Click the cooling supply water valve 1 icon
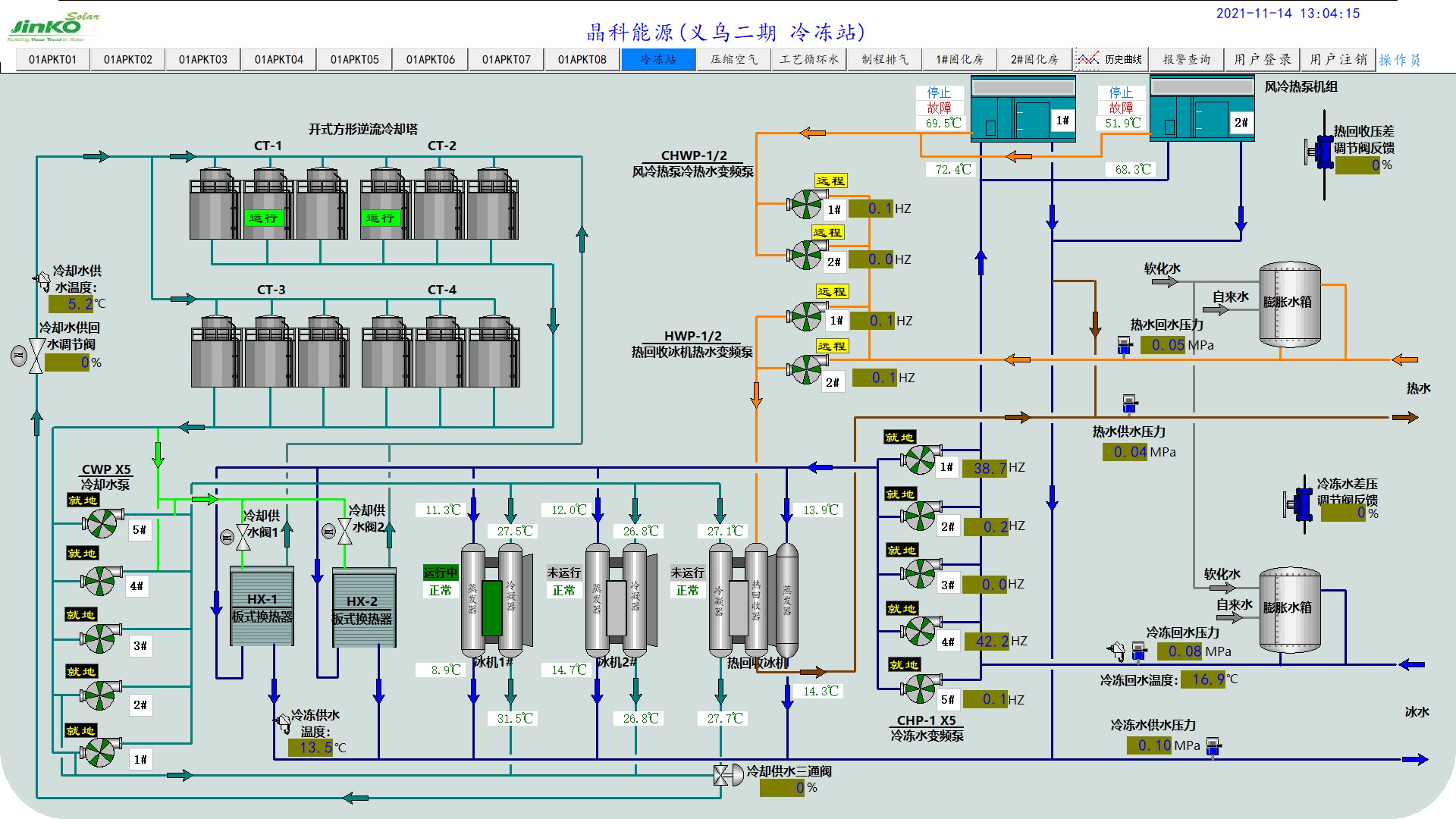Image resolution: width=1456 pixels, height=819 pixels. click(x=243, y=536)
